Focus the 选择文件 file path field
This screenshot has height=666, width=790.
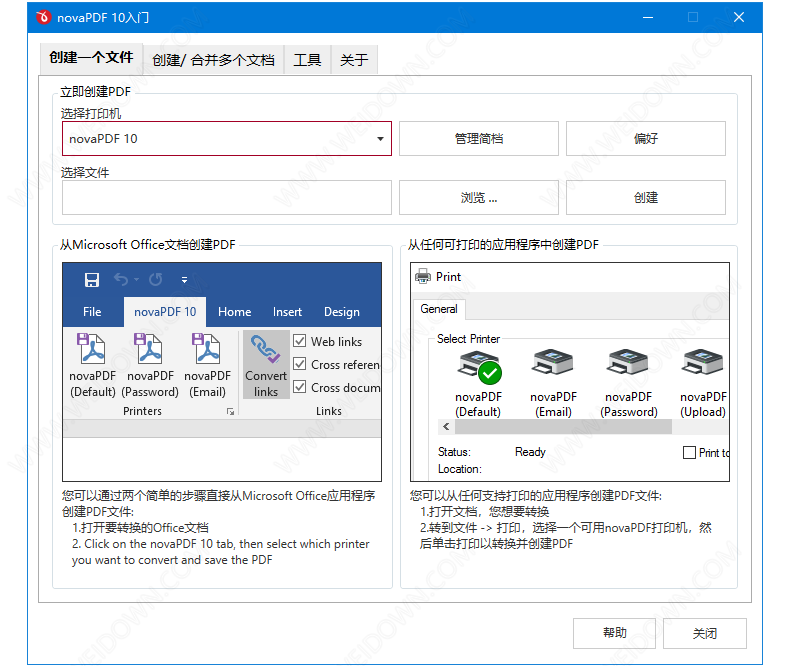click(227, 197)
